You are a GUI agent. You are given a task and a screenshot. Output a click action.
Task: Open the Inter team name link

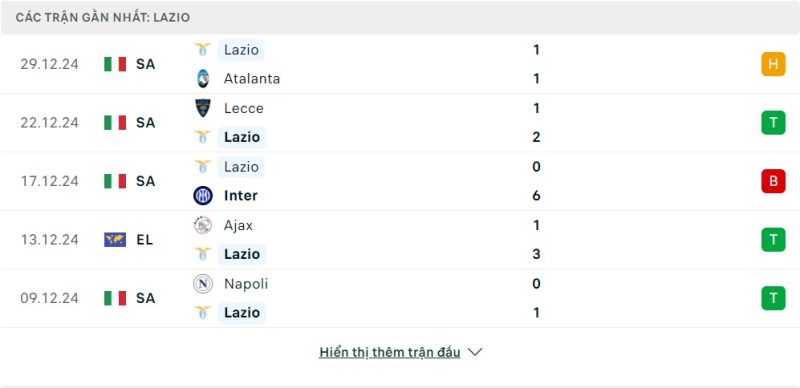click(x=241, y=196)
